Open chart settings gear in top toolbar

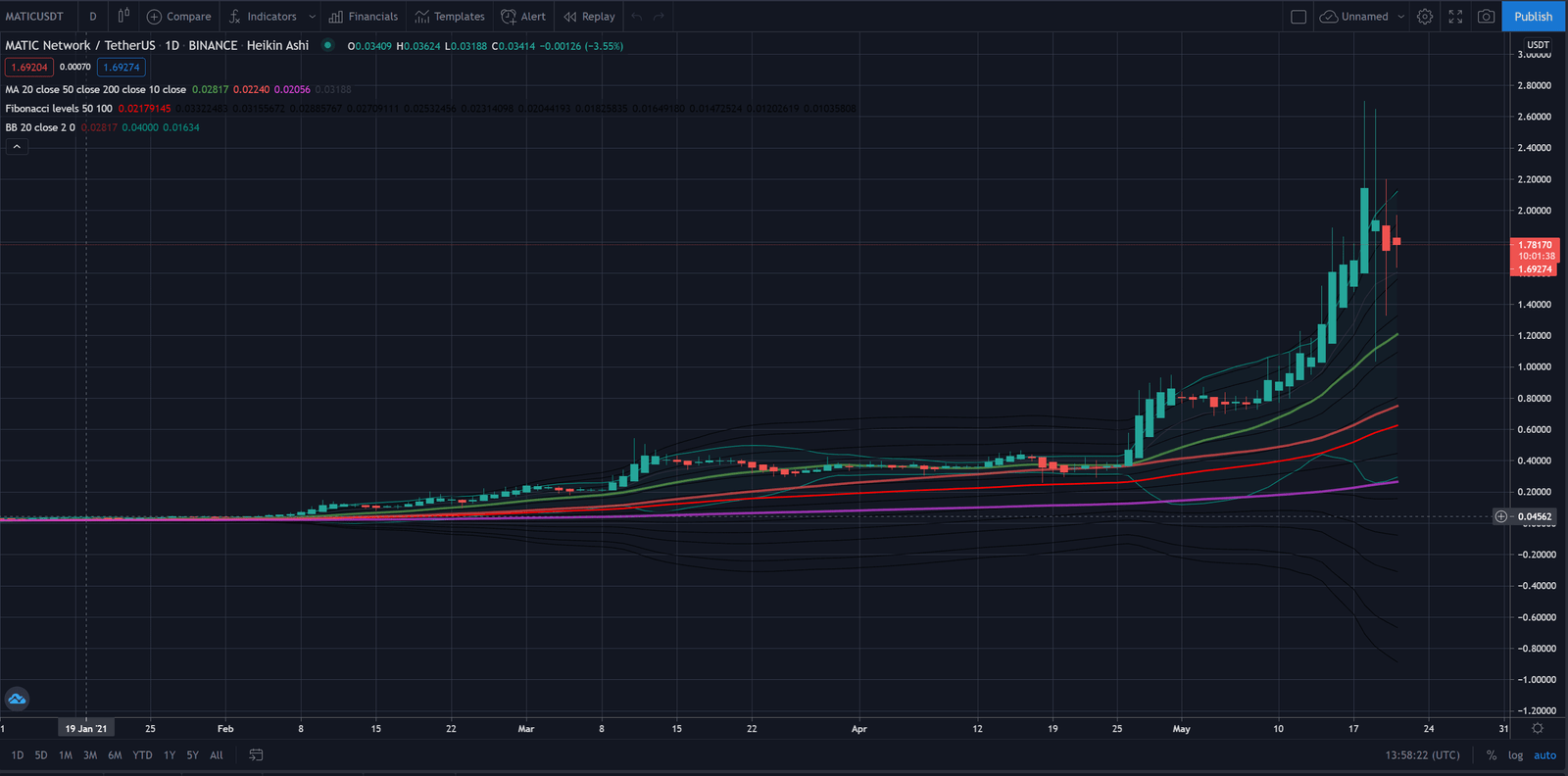tap(1425, 17)
